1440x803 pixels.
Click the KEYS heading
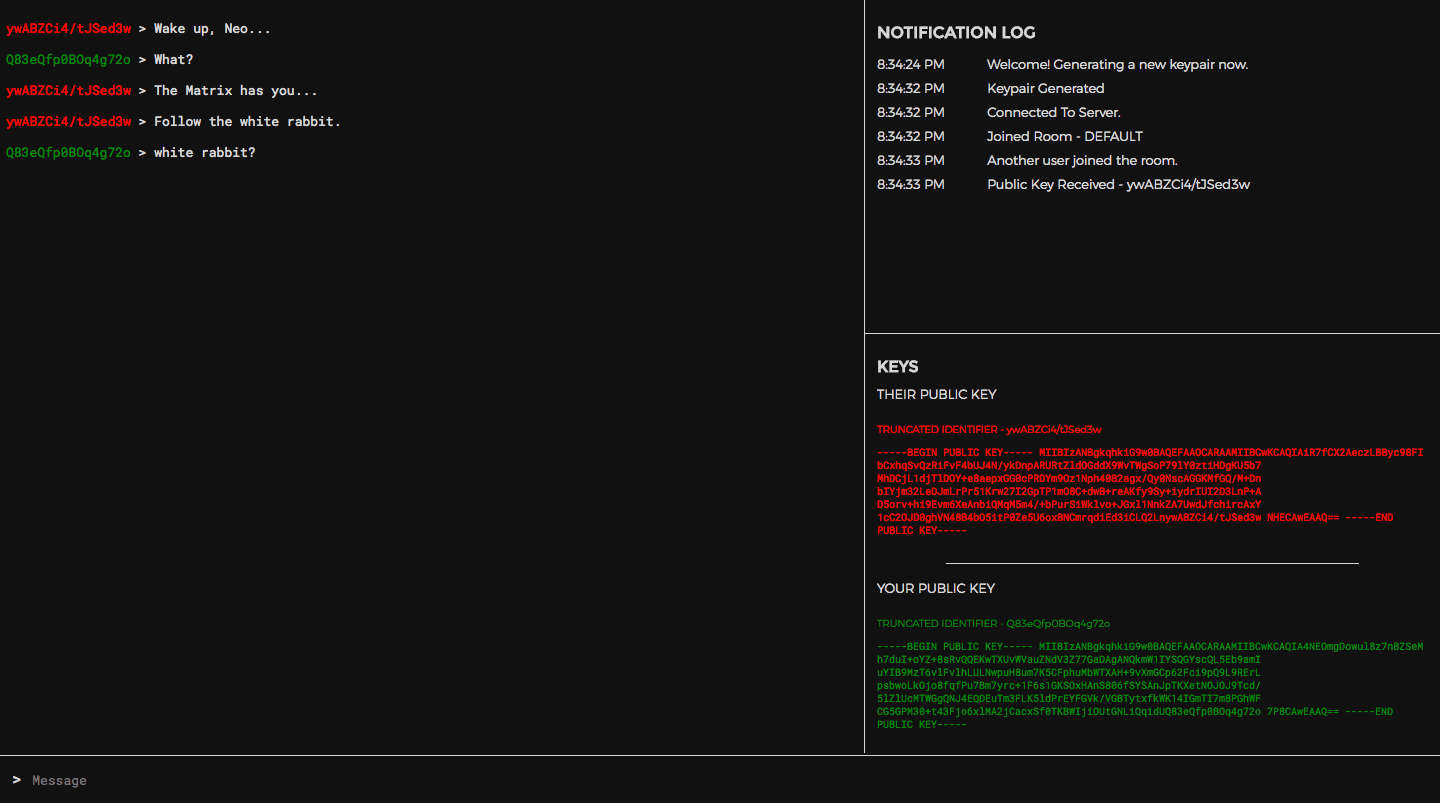(x=898, y=367)
